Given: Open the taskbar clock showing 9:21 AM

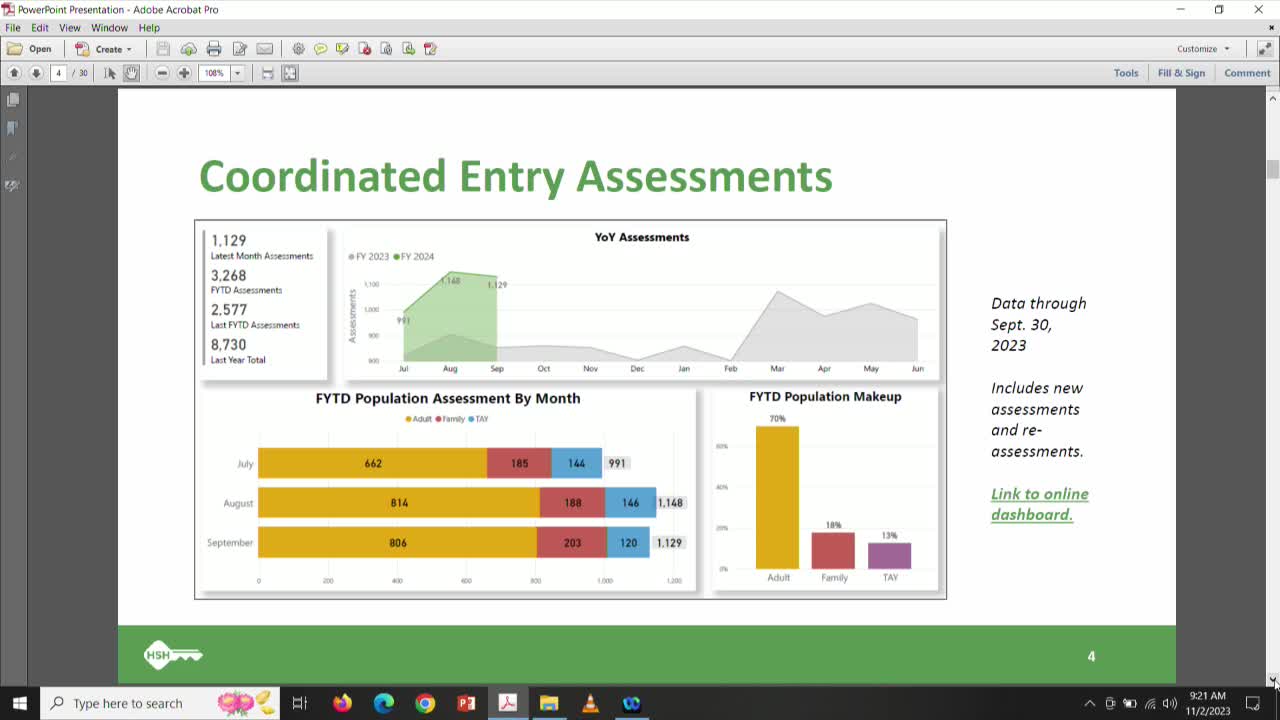Looking at the screenshot, I should (x=1208, y=703).
